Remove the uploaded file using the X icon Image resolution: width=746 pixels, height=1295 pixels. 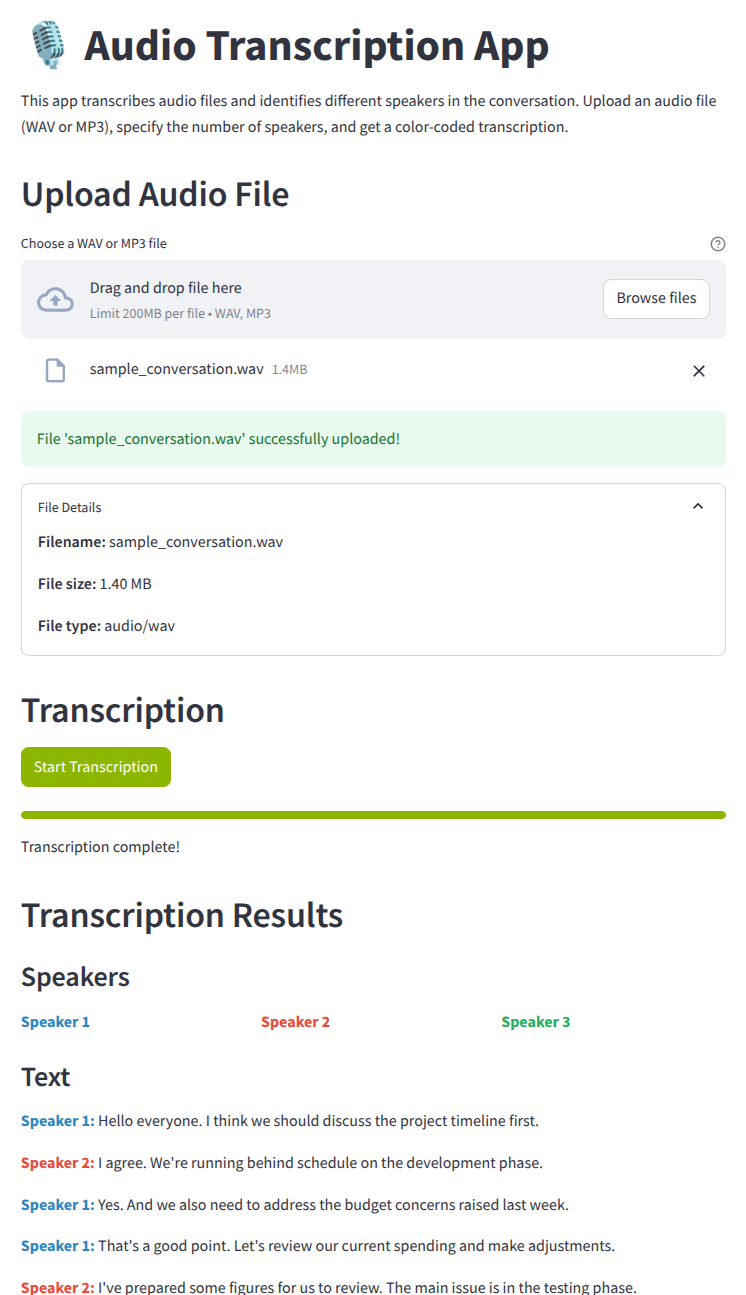pyautogui.click(x=698, y=370)
